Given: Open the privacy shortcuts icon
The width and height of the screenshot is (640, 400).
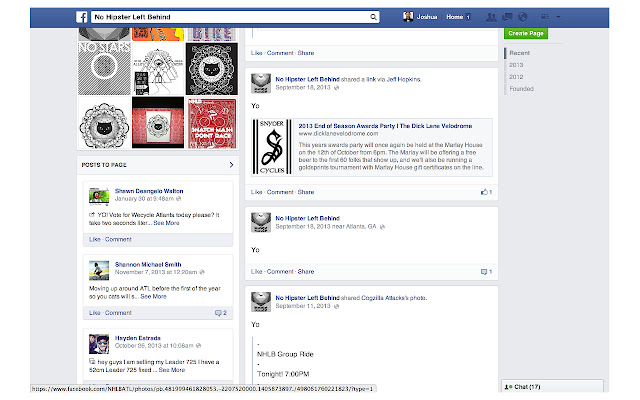Looking at the screenshot, I should tap(544, 17).
